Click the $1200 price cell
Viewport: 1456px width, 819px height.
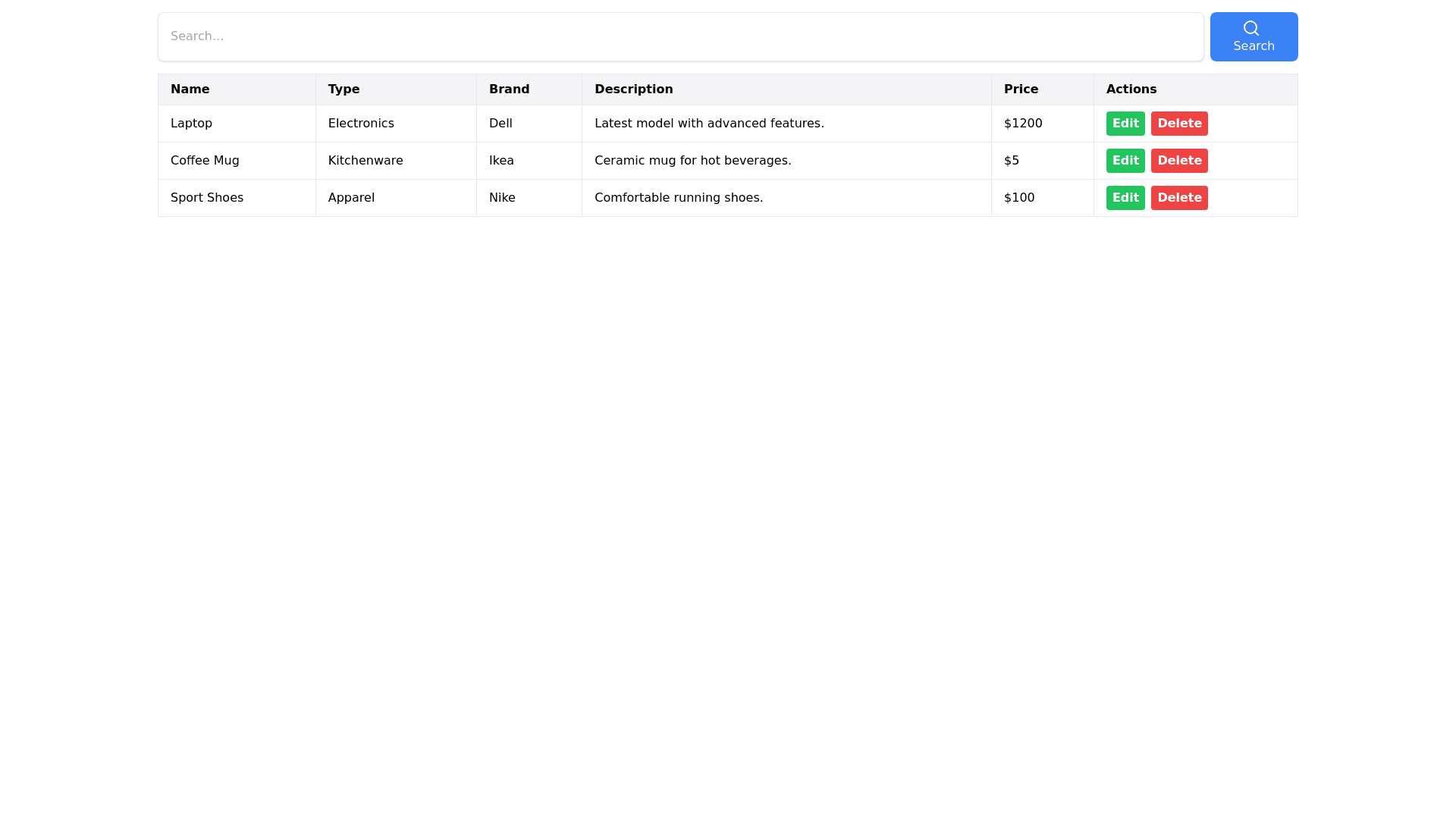pos(1023,124)
